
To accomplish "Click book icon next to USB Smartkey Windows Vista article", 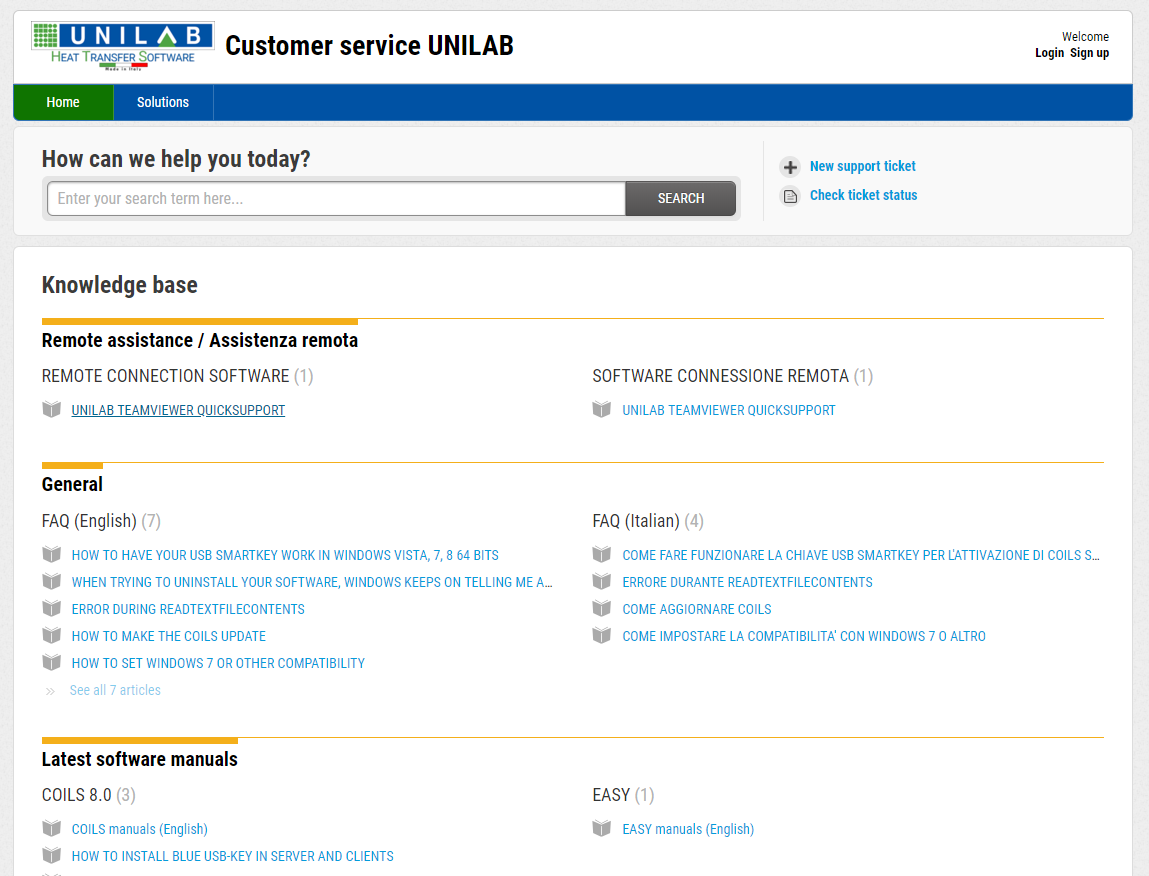I will pyautogui.click(x=51, y=554).
